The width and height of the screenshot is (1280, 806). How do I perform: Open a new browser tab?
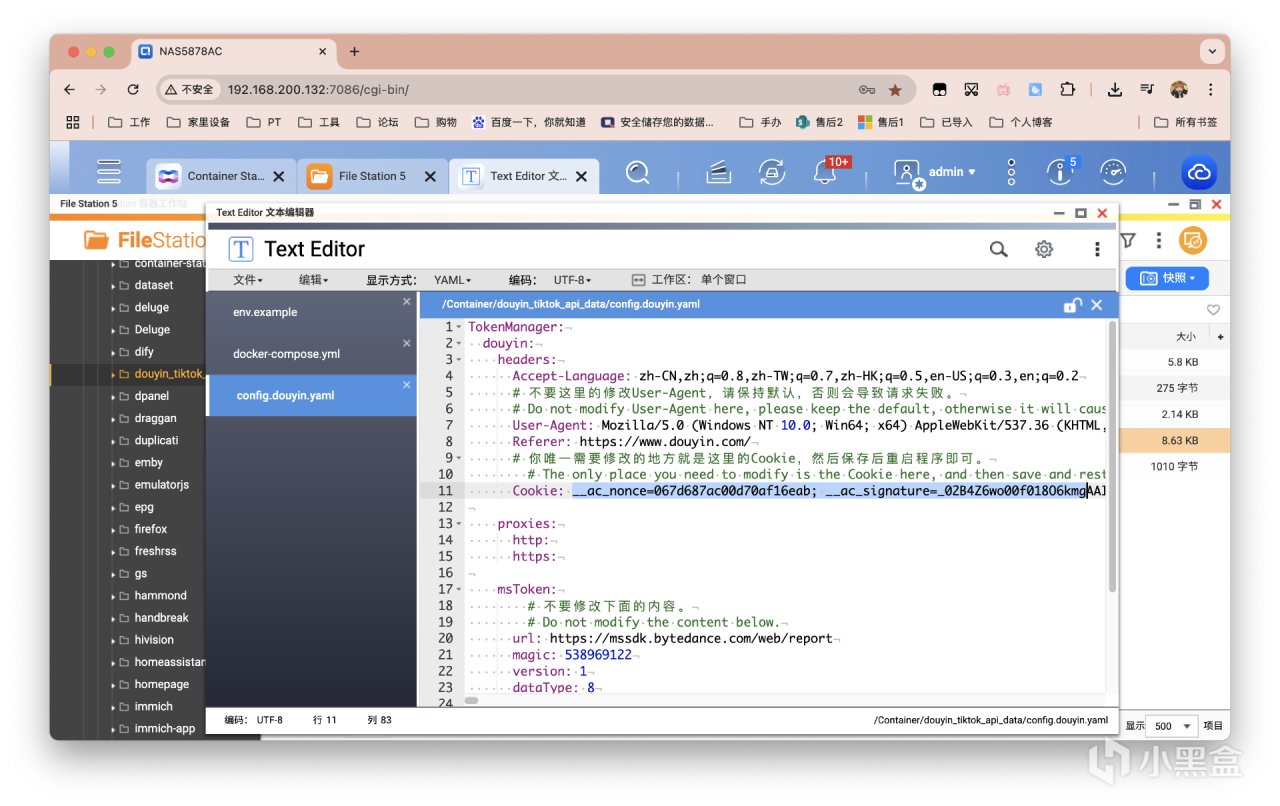click(354, 52)
